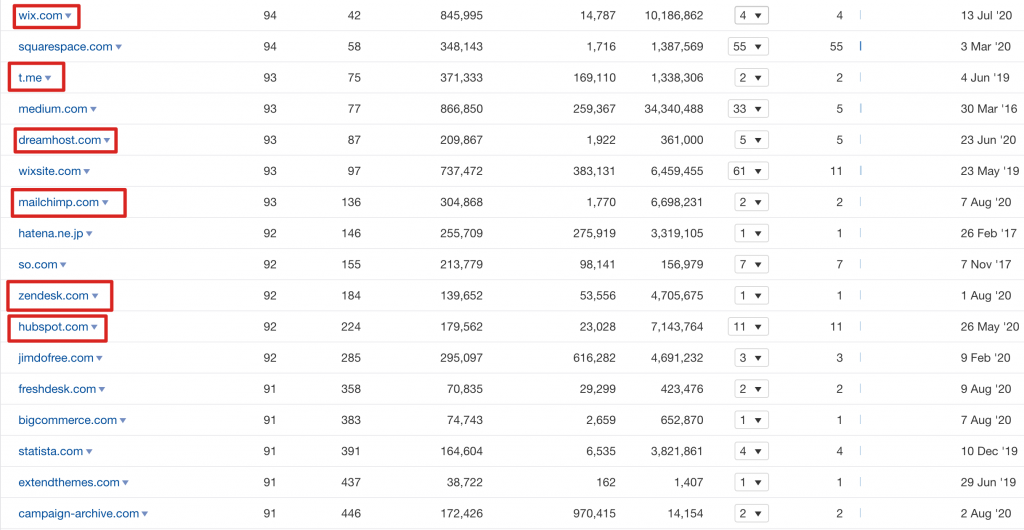
Task: Click the caret icon next to hubspot.com
Action: coord(94,327)
